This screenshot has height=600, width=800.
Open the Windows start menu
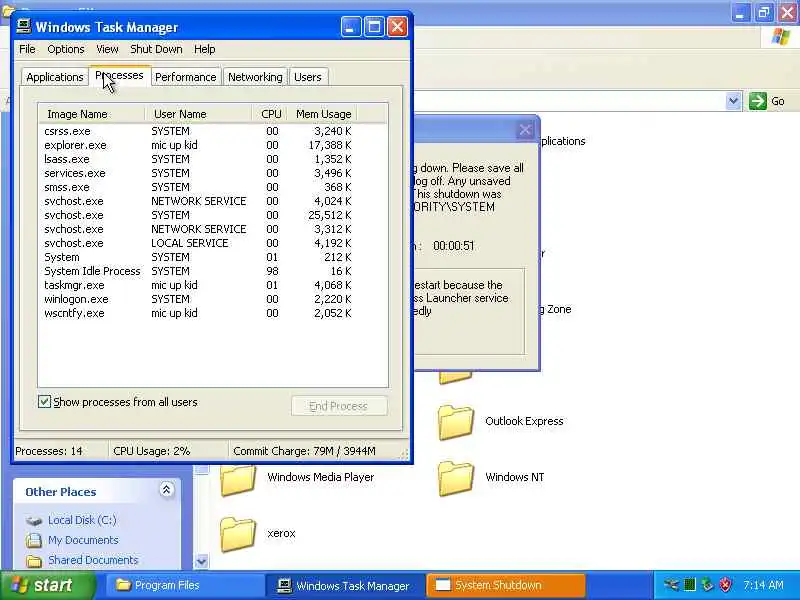click(x=47, y=585)
